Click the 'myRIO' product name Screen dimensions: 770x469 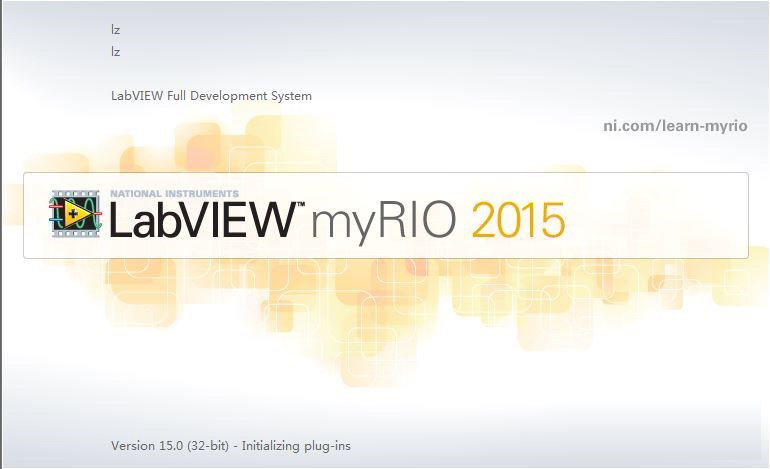[x=384, y=221]
